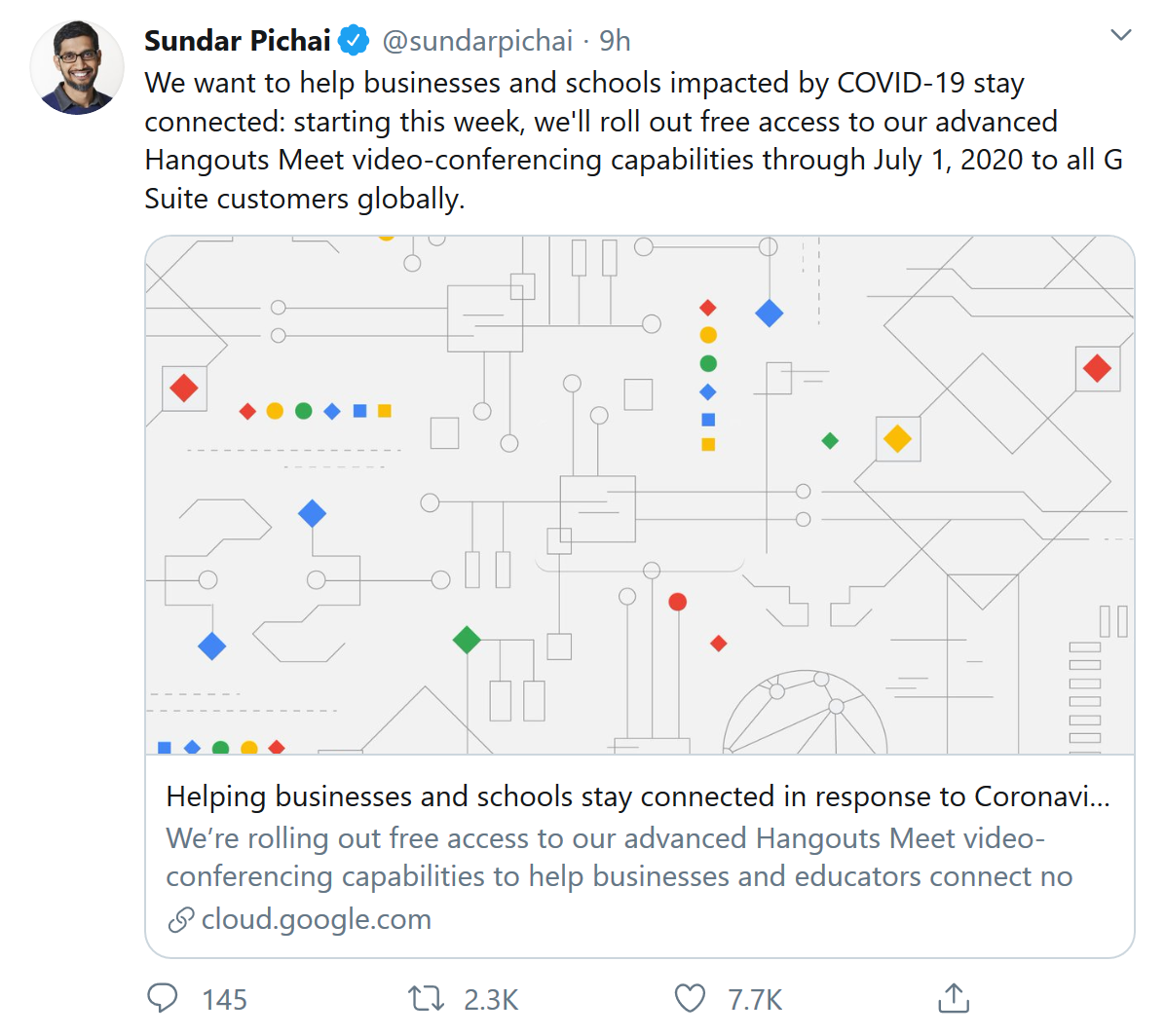The image size is (1165, 1036).
Task: Click the chain link icon beside cloud.google.com
Action: click(x=180, y=920)
